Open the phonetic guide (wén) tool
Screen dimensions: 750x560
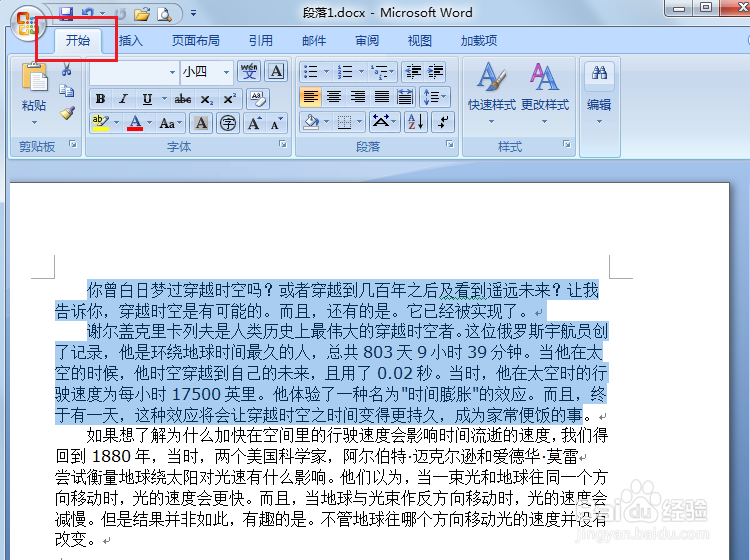[249, 72]
